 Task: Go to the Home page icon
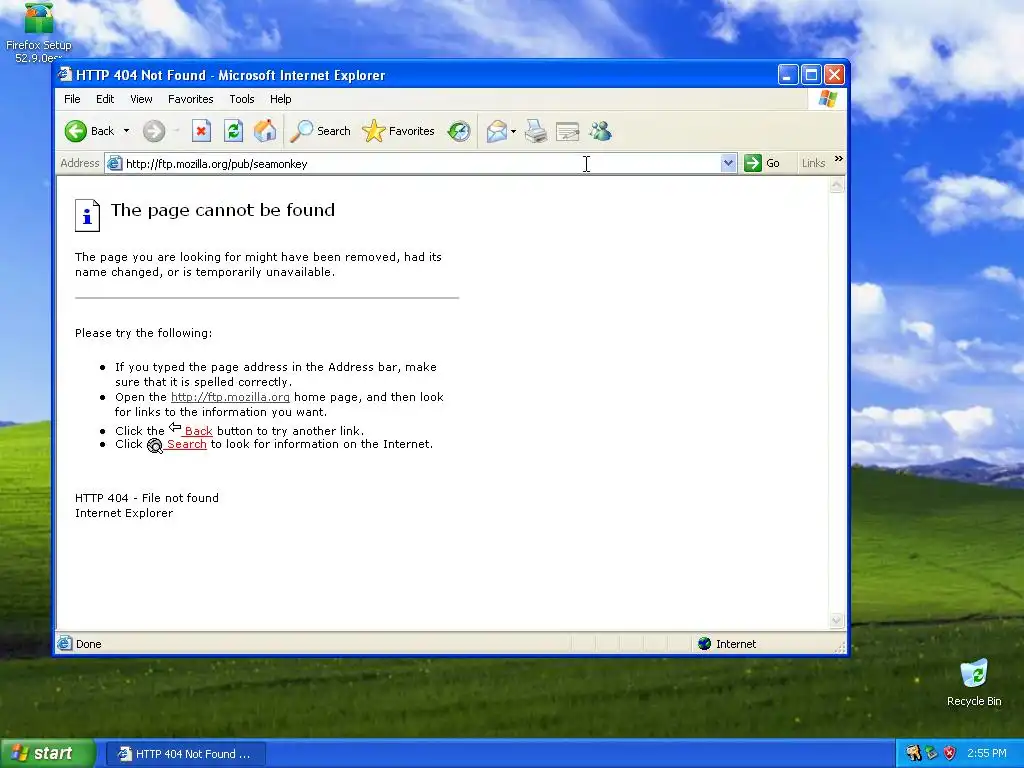pyautogui.click(x=265, y=131)
